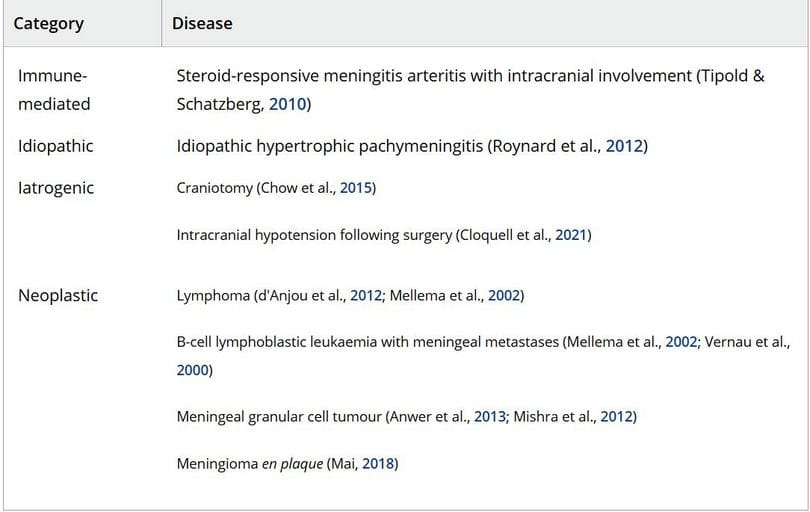Click the Craniotomy disease entry text
Screen dimensions: 810x512
[x=214, y=188]
